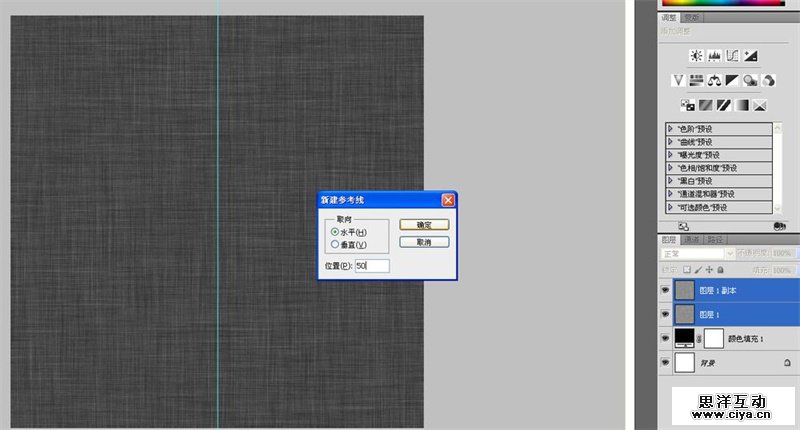
Task: Click the Invert adjustment icon
Action: 688,104
